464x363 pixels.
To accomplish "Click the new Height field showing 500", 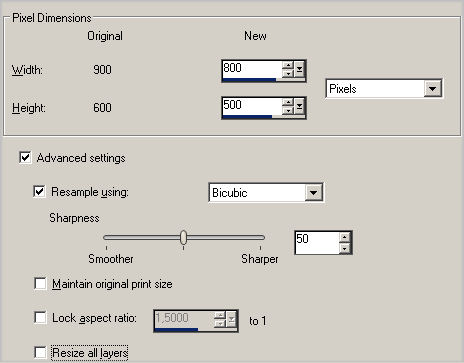I will click(x=252, y=106).
